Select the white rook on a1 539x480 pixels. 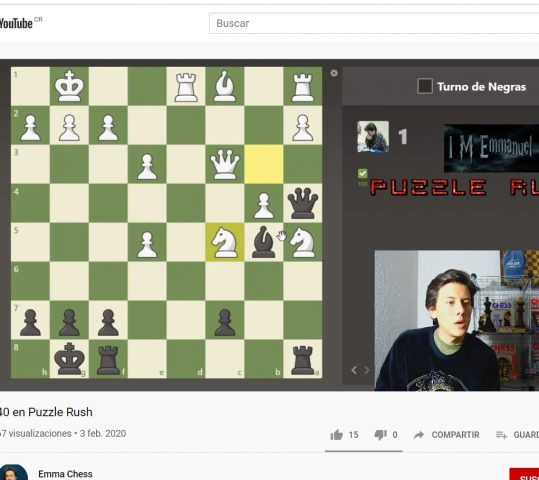tap(302, 87)
